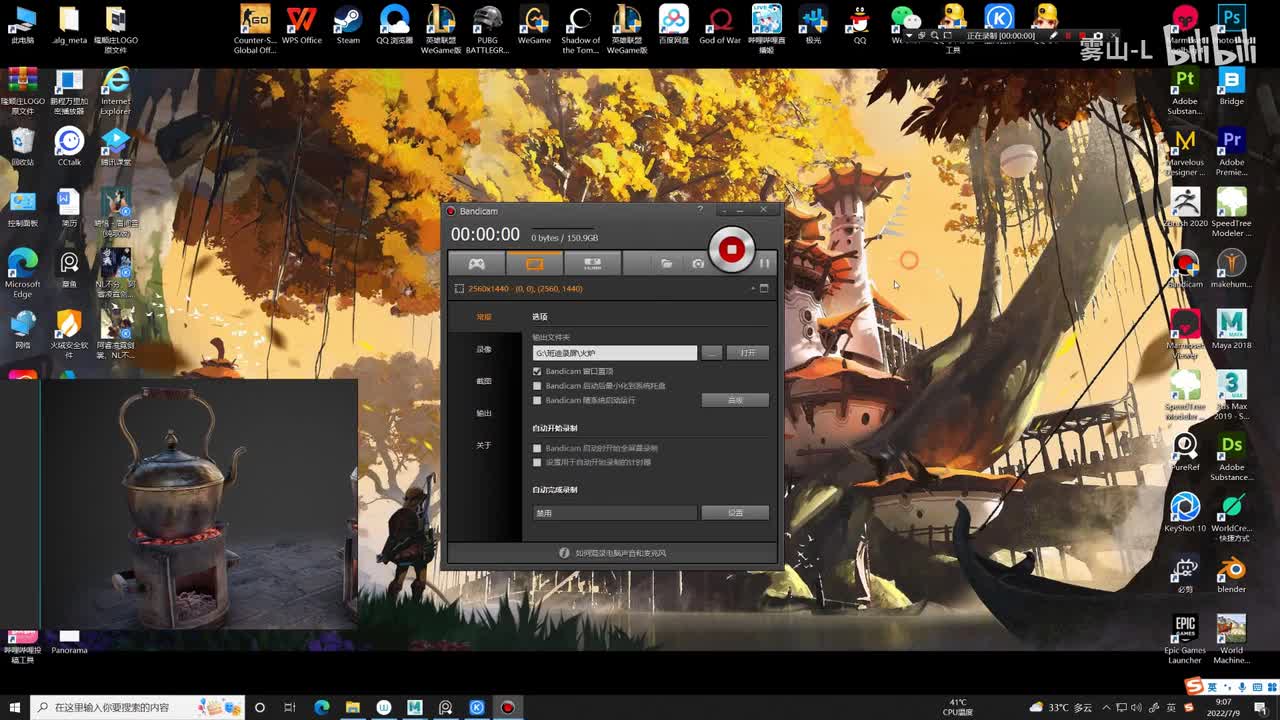Select Bandicam screen recording mode rectangle icon
This screenshot has width=1280, height=720.
coord(535,264)
